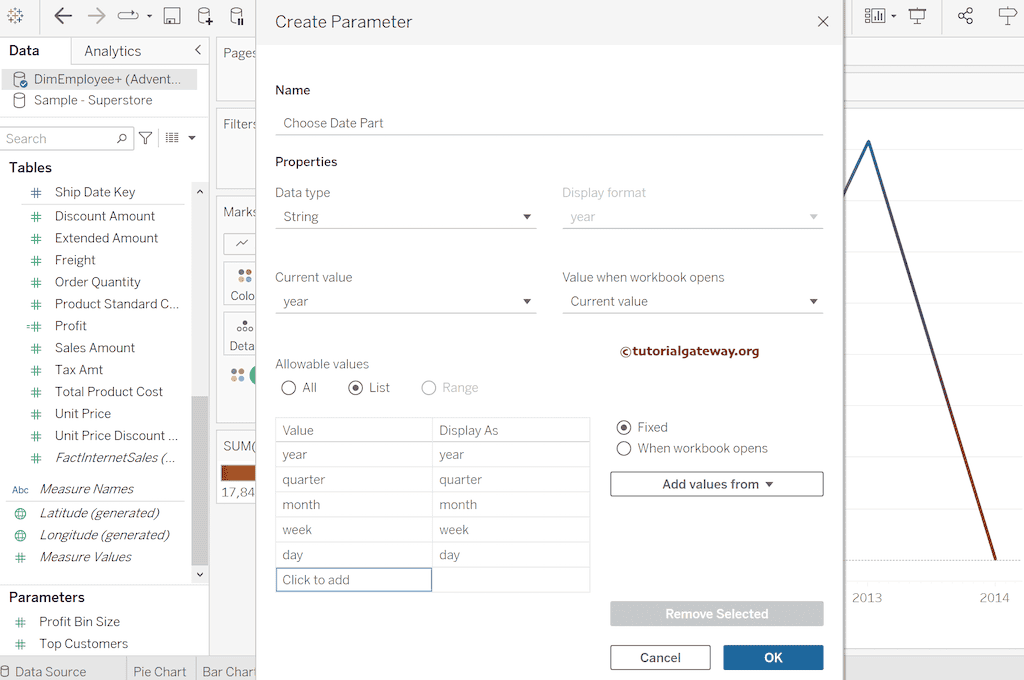Open the Pie Chart sheet tab

(160, 671)
